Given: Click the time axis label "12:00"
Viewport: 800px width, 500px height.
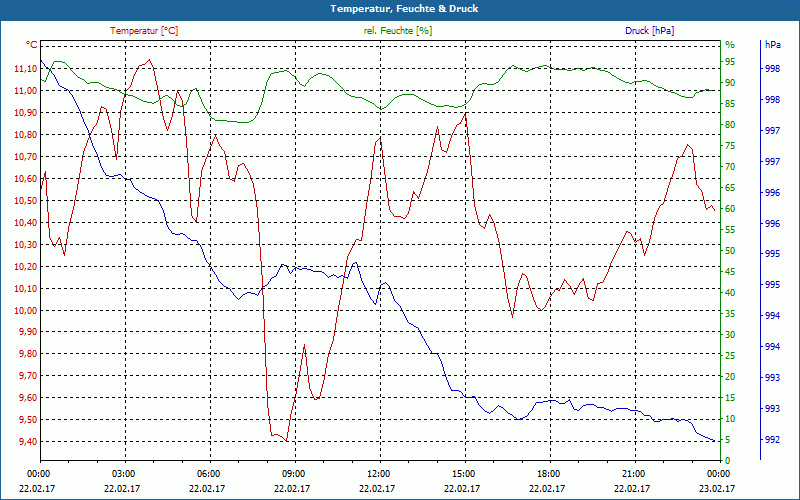Looking at the screenshot, I should pyautogui.click(x=377, y=473).
